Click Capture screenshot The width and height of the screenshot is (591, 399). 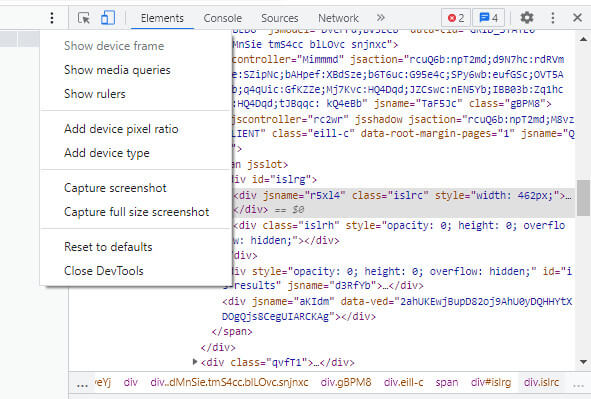[x=136, y=188]
